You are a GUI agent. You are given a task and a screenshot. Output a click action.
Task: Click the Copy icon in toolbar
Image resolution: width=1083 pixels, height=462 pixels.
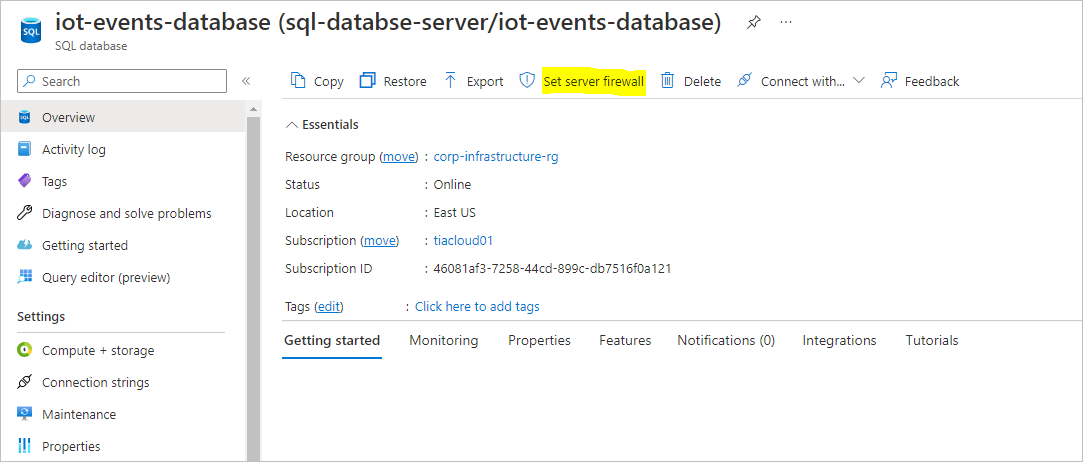298,81
